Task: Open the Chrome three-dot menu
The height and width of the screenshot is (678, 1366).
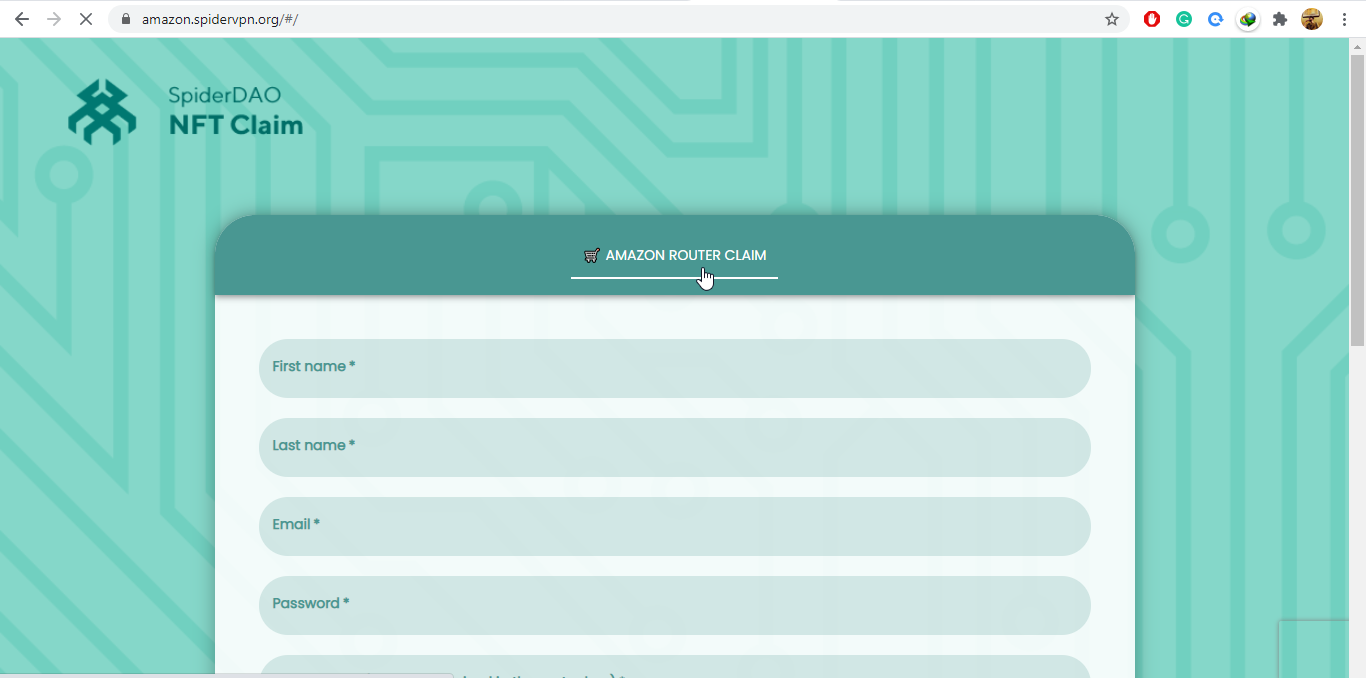Action: [x=1343, y=19]
